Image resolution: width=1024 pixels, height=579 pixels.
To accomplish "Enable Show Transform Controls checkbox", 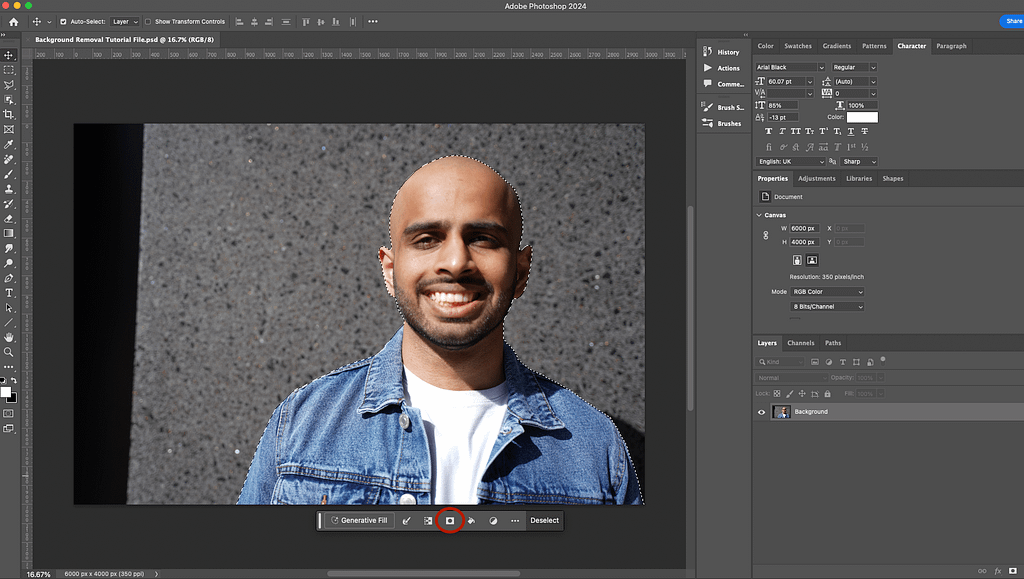I will (x=149, y=21).
